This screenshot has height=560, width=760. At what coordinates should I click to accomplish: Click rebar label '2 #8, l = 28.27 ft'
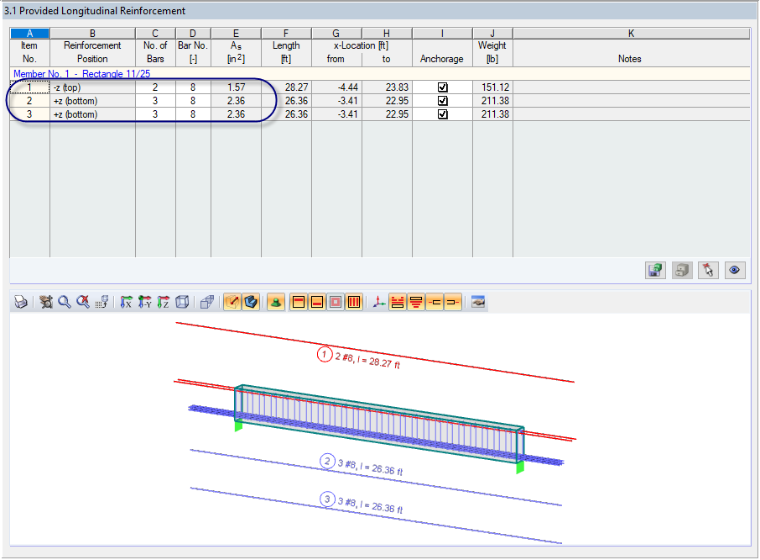(367, 360)
